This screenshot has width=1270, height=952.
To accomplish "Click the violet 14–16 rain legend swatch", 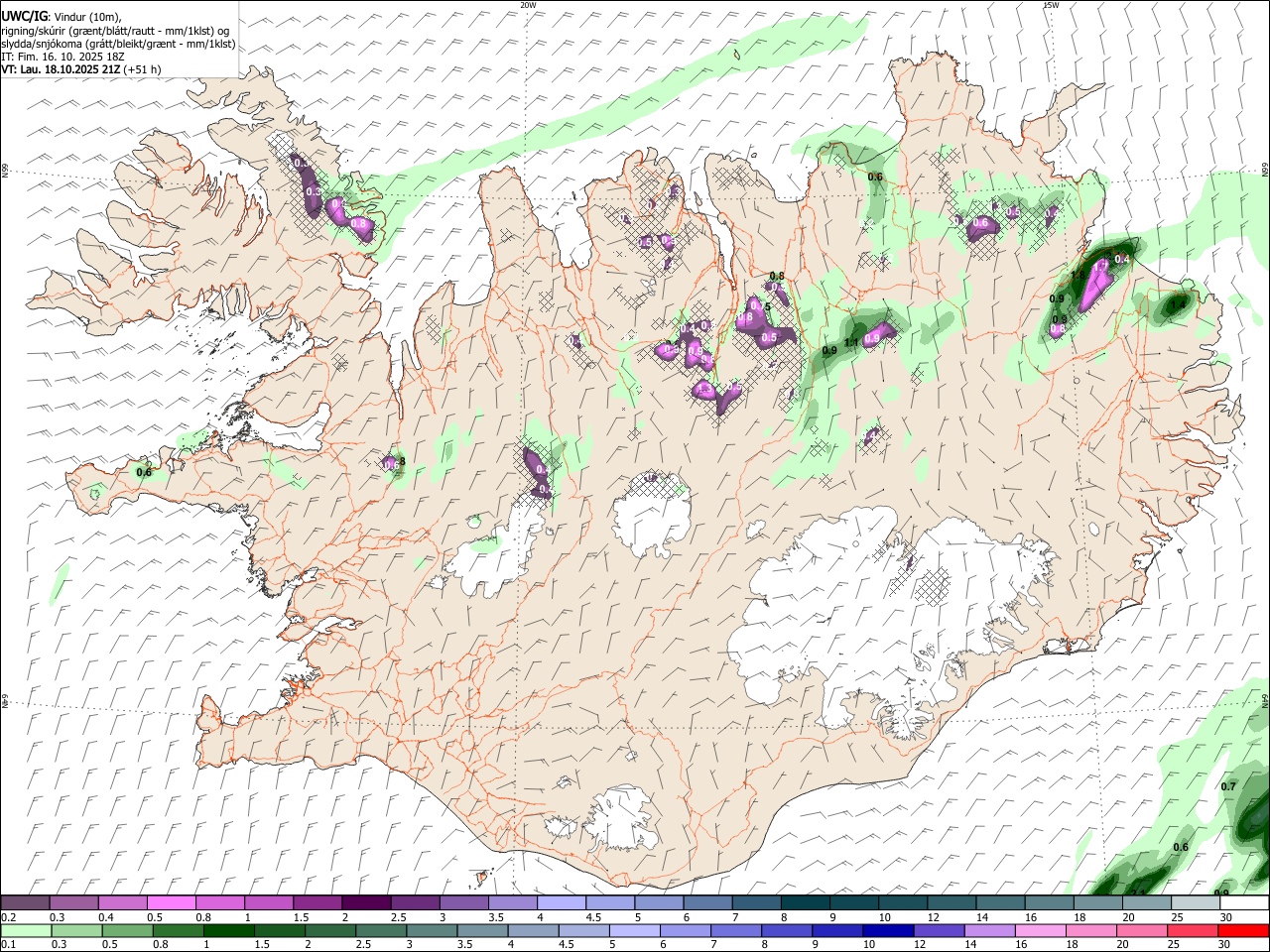I will [990, 930].
